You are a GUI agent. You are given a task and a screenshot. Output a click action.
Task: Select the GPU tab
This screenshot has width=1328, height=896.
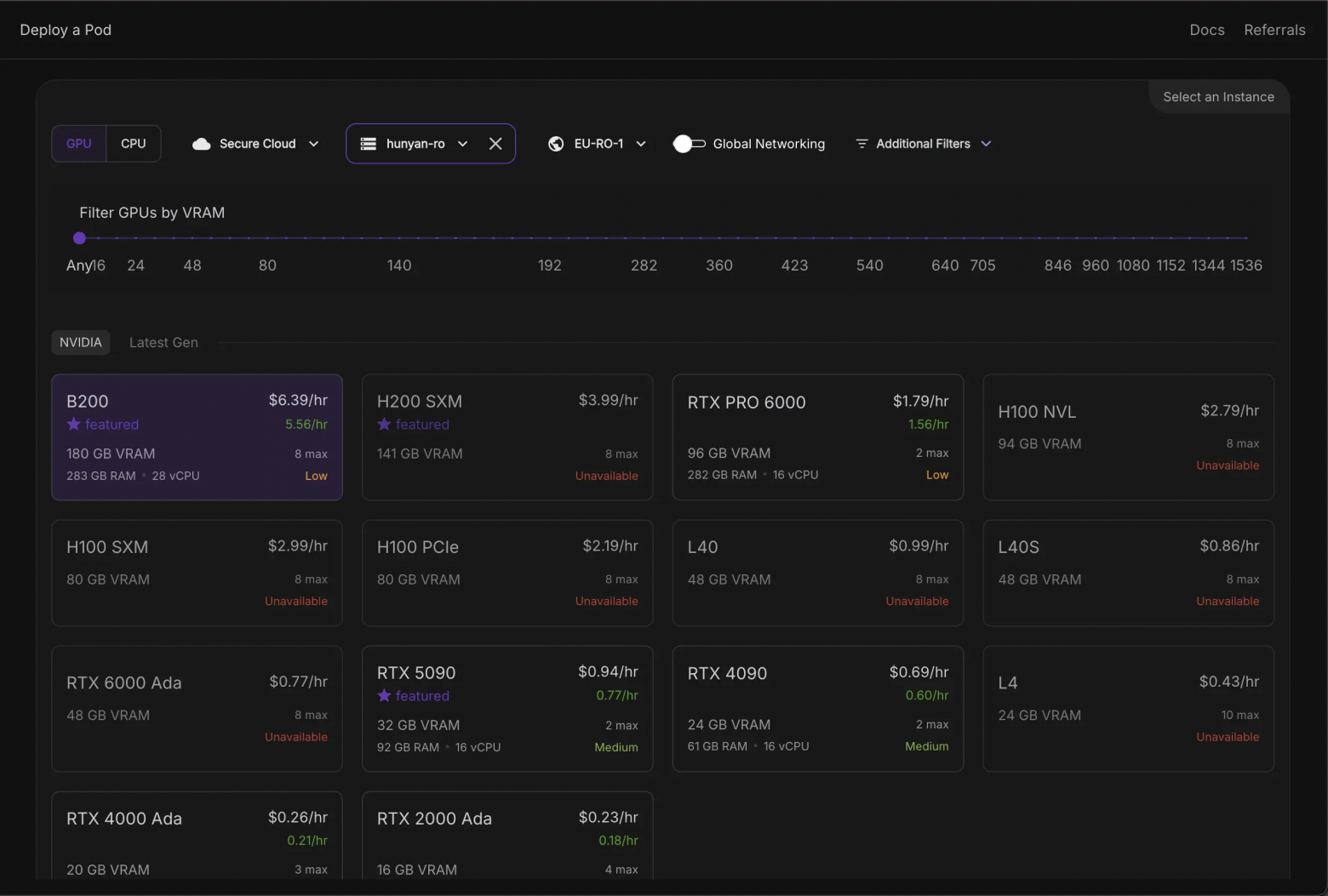coord(78,143)
